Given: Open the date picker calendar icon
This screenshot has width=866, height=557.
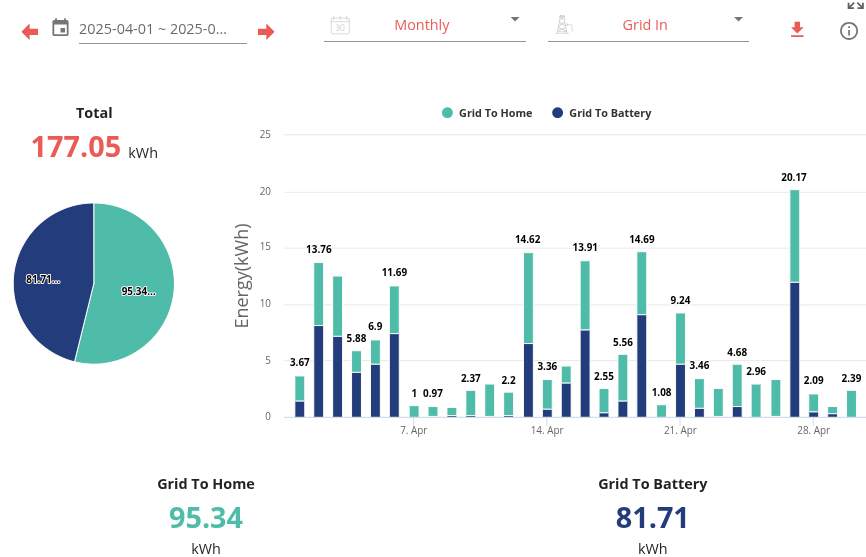Looking at the screenshot, I should pyautogui.click(x=60, y=27).
